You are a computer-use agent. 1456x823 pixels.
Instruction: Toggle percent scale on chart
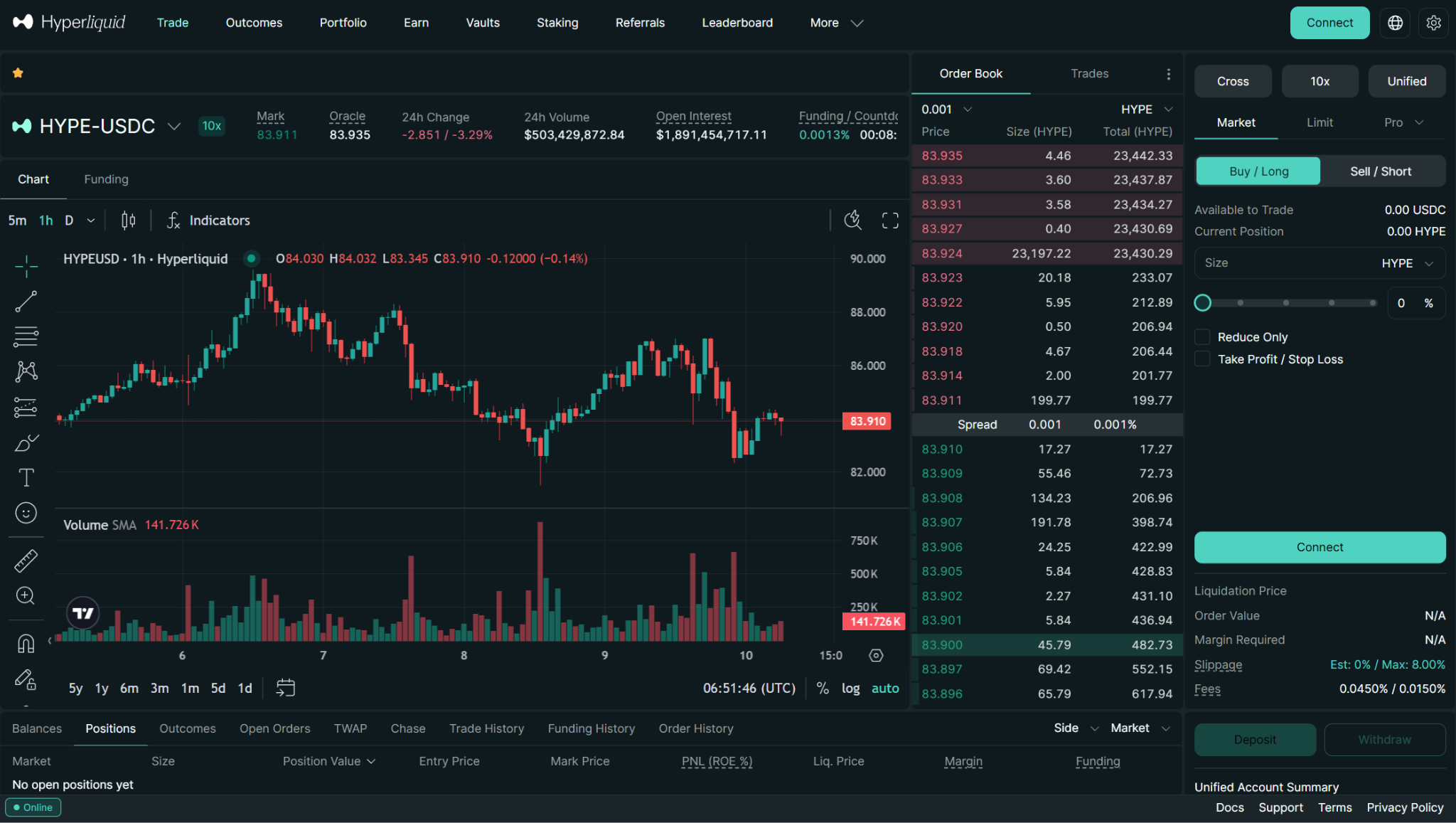[x=823, y=688]
